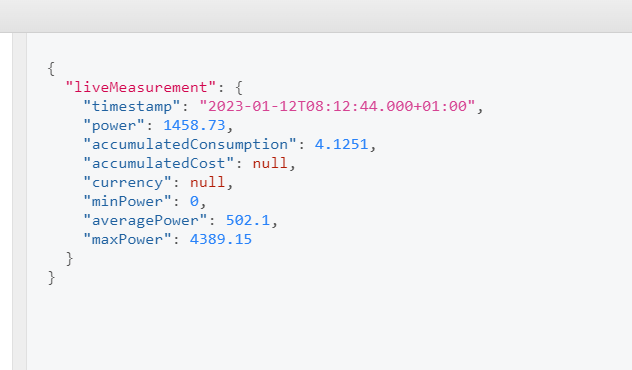Click the gray left gutter strip
Screen dimensions: 632x370
(20, 202)
